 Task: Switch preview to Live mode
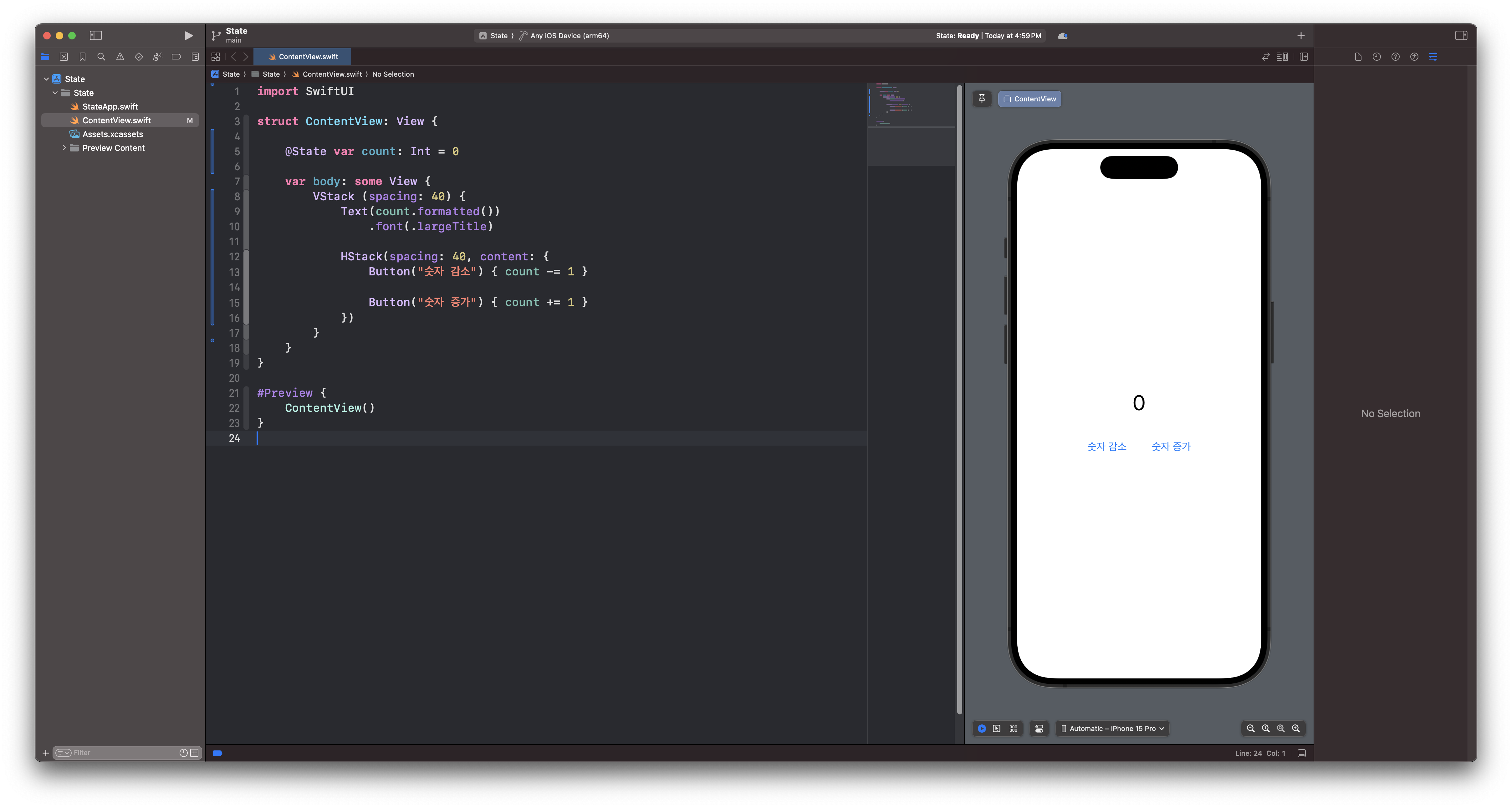[x=981, y=728]
